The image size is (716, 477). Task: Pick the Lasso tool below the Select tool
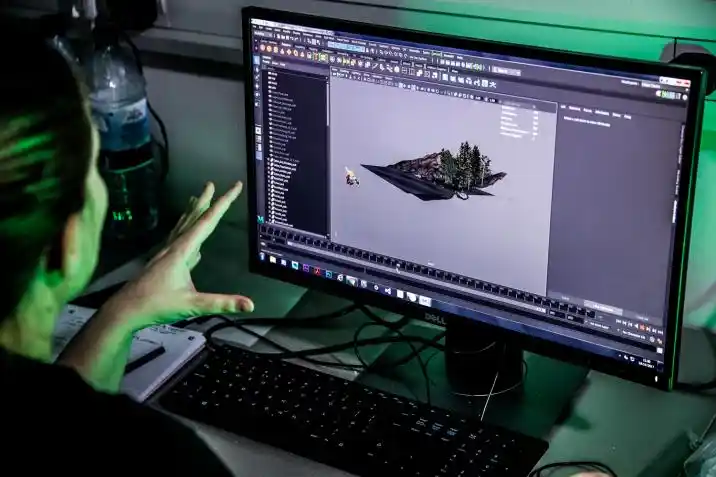[x=257, y=69]
